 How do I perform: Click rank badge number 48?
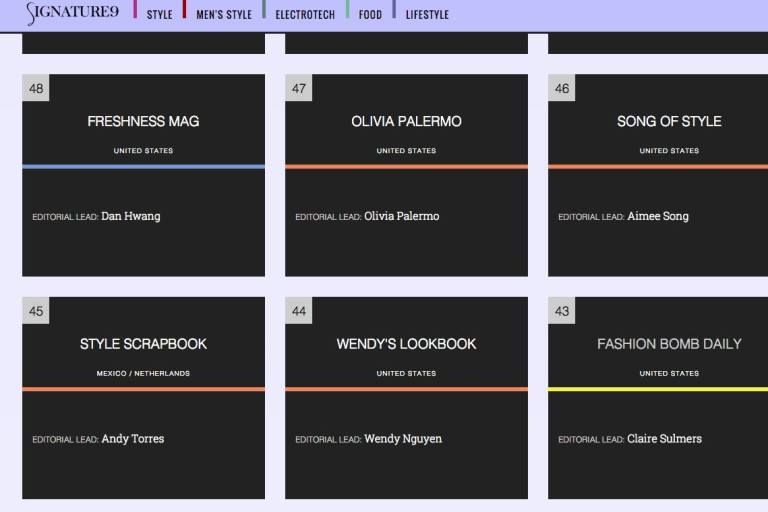pos(36,88)
